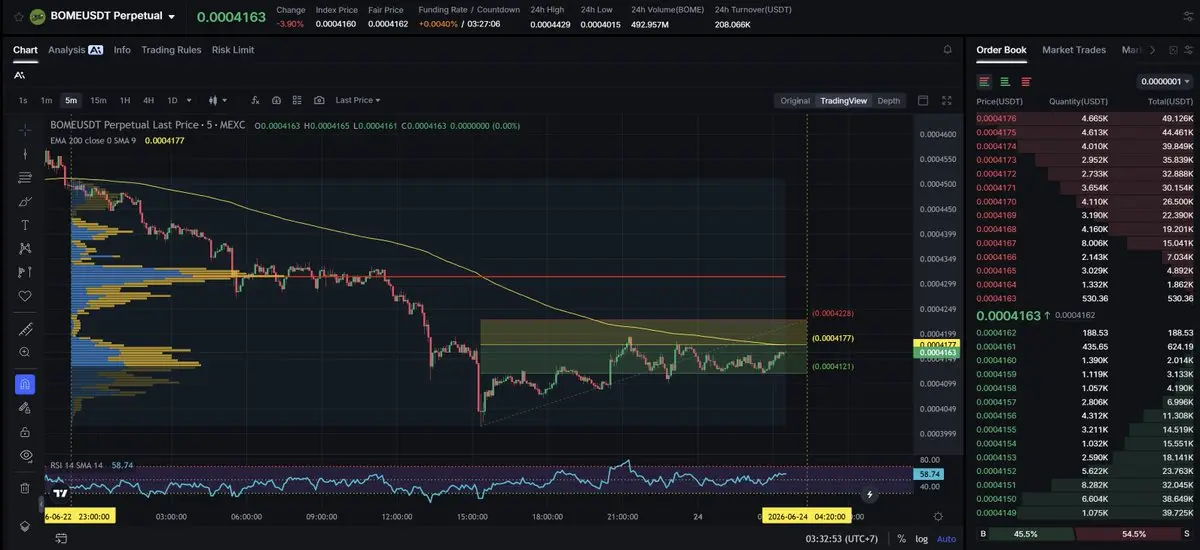Select the Market Trades tab
1200x550 pixels.
[1074, 49]
